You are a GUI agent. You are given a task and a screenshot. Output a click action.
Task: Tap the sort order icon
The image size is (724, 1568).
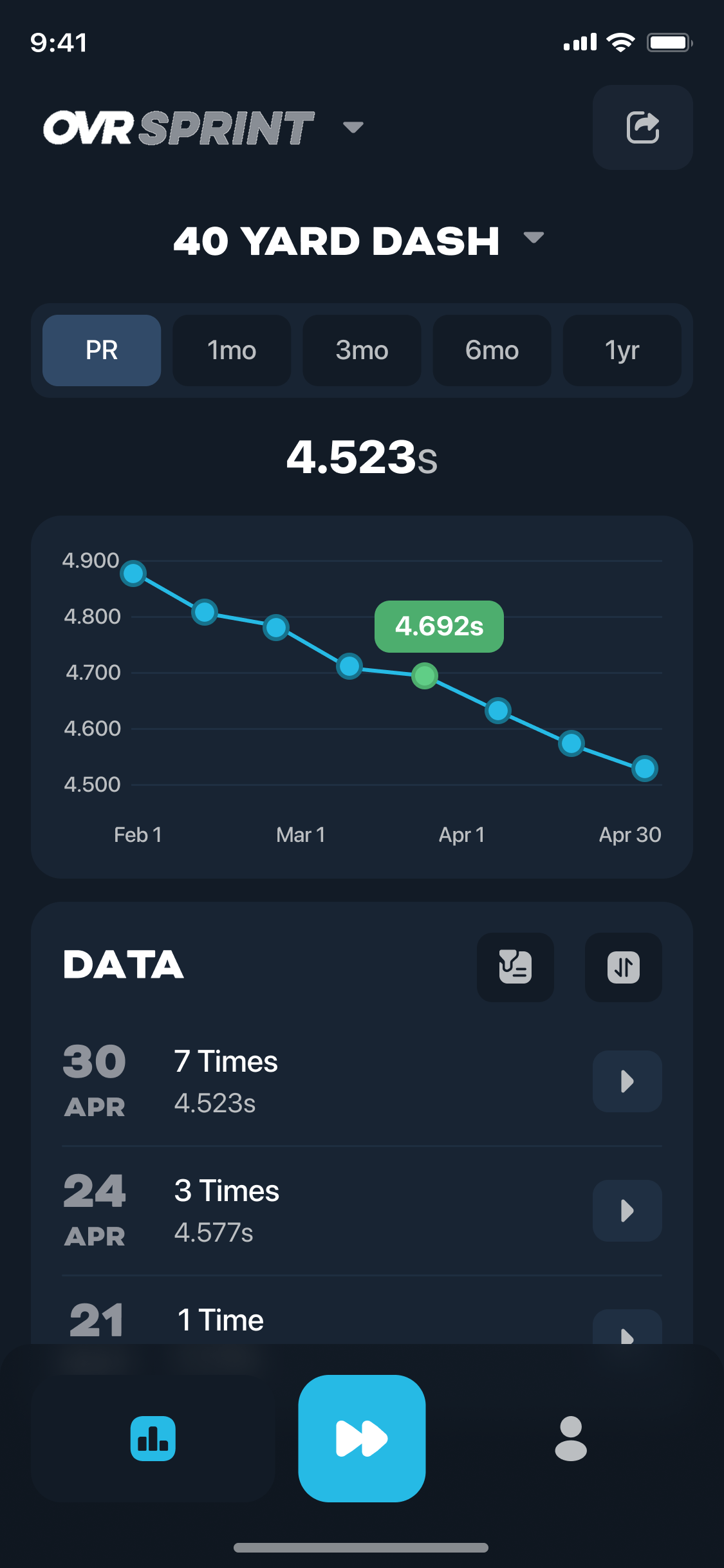(x=623, y=967)
